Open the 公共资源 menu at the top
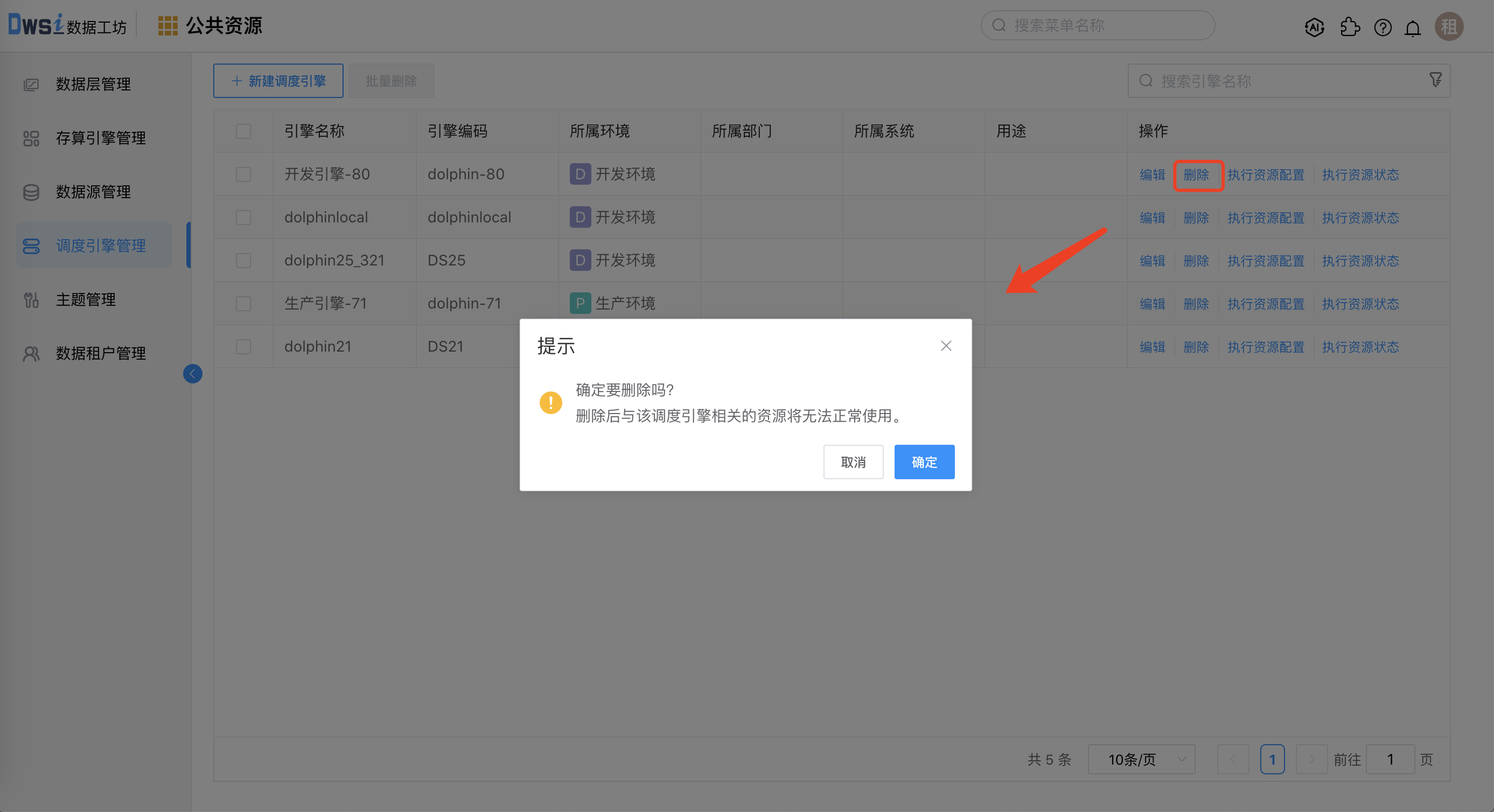Screen dimensions: 1494x812 (x=224, y=25)
